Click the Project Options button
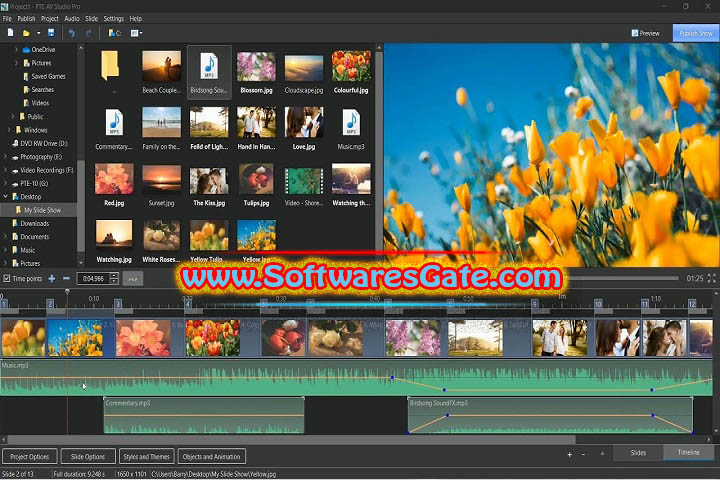This screenshot has height=480, width=720. pyautogui.click(x=30, y=457)
